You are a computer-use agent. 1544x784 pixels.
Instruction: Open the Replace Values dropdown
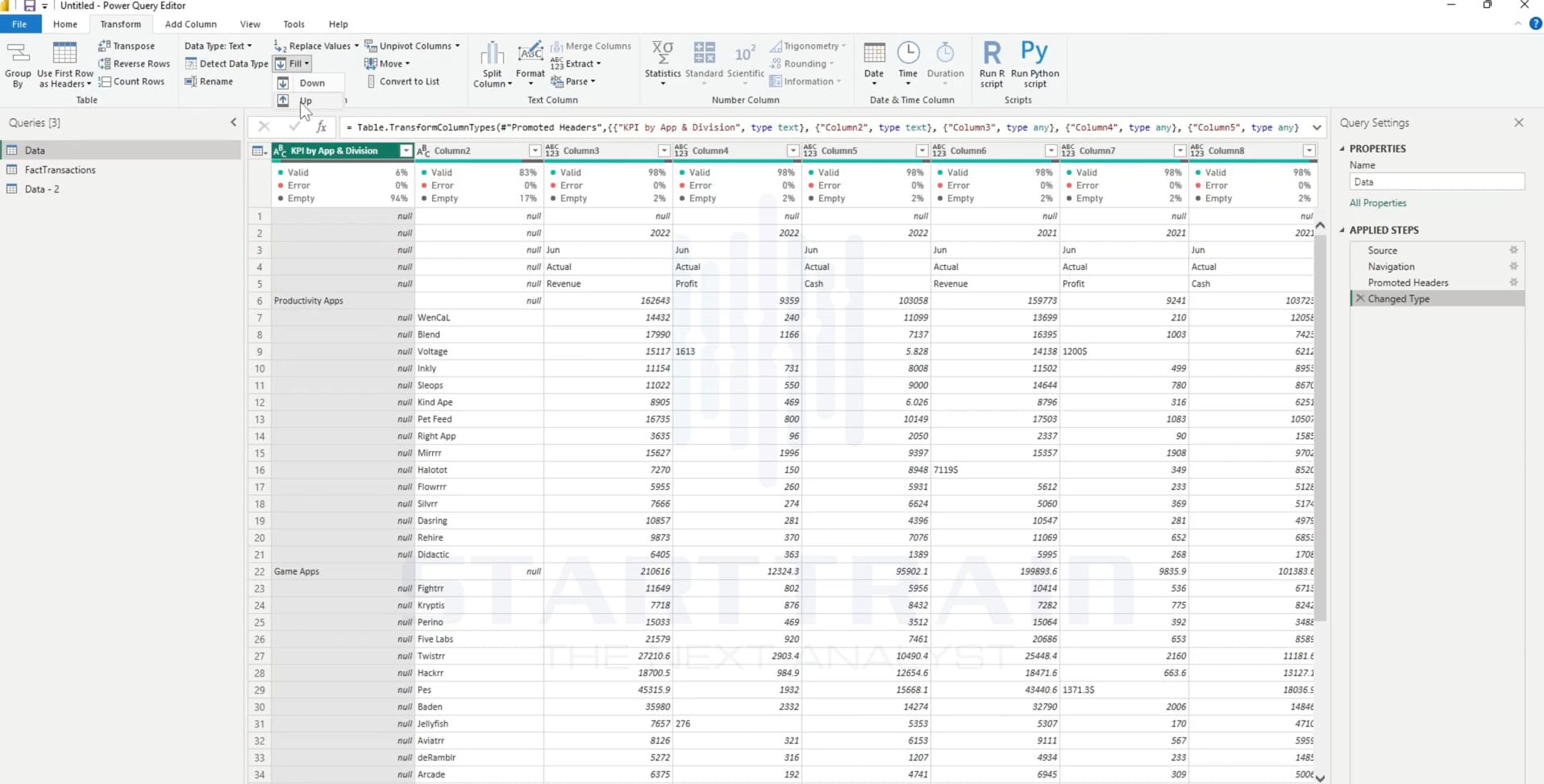tap(316, 46)
